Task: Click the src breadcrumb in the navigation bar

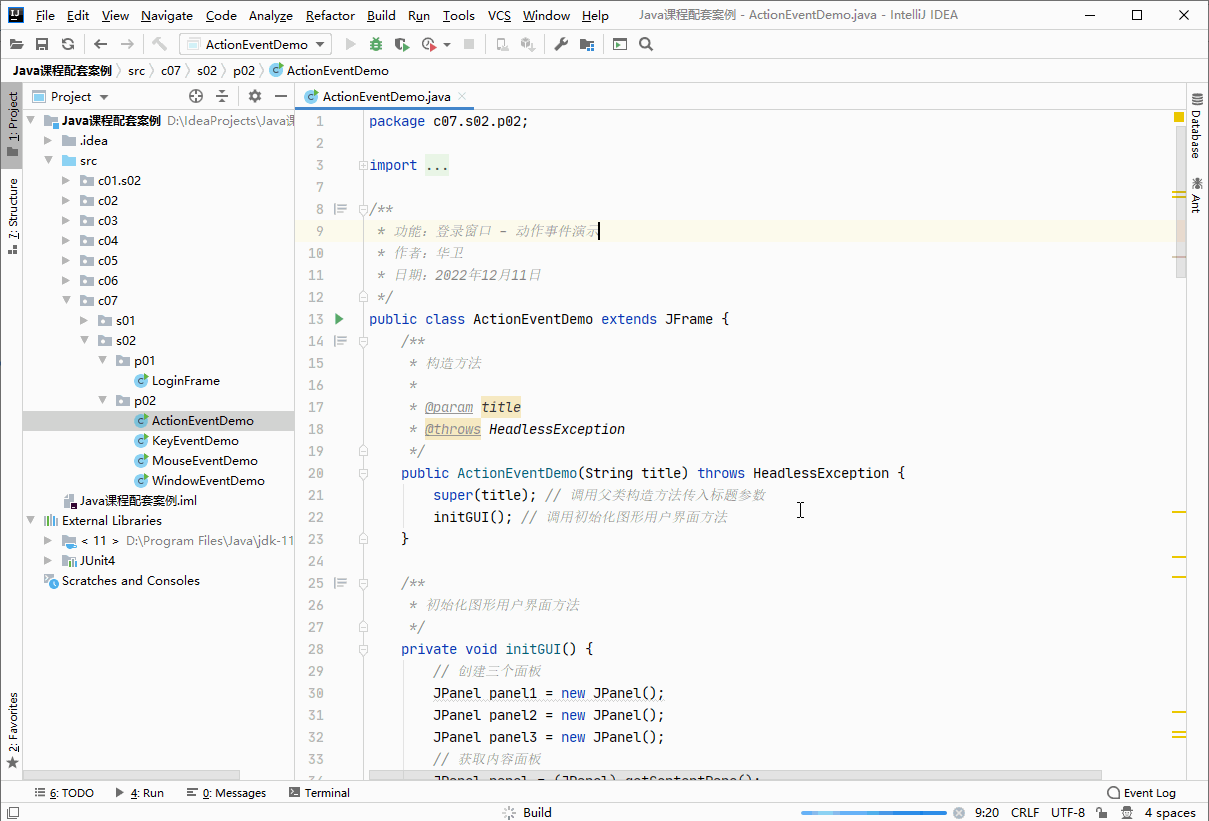Action: (136, 70)
